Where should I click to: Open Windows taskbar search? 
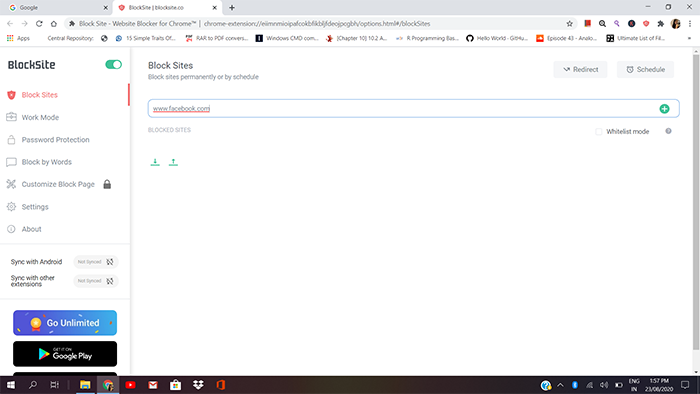(33, 385)
